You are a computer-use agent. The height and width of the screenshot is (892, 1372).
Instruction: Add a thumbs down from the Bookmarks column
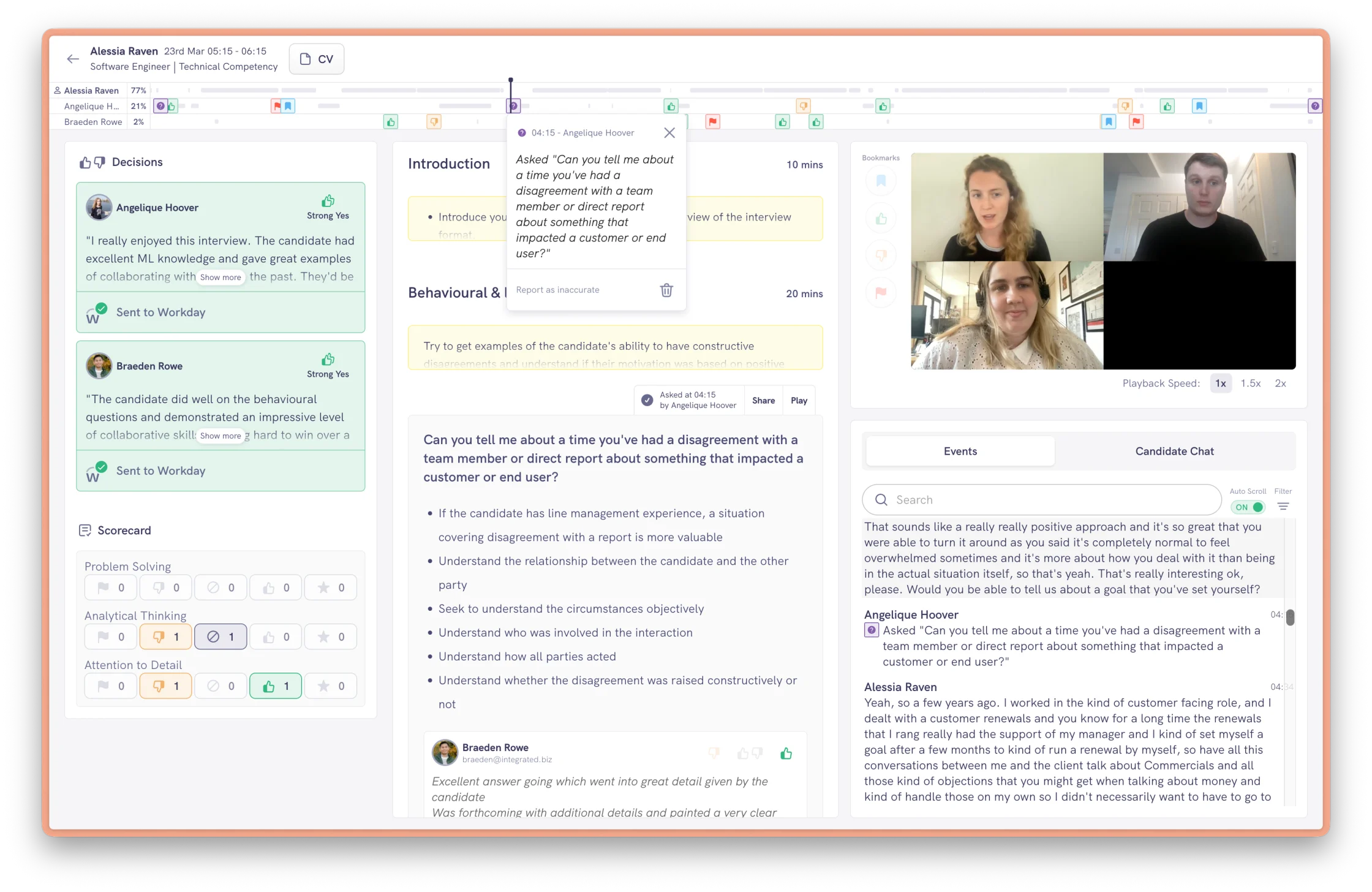(881, 255)
